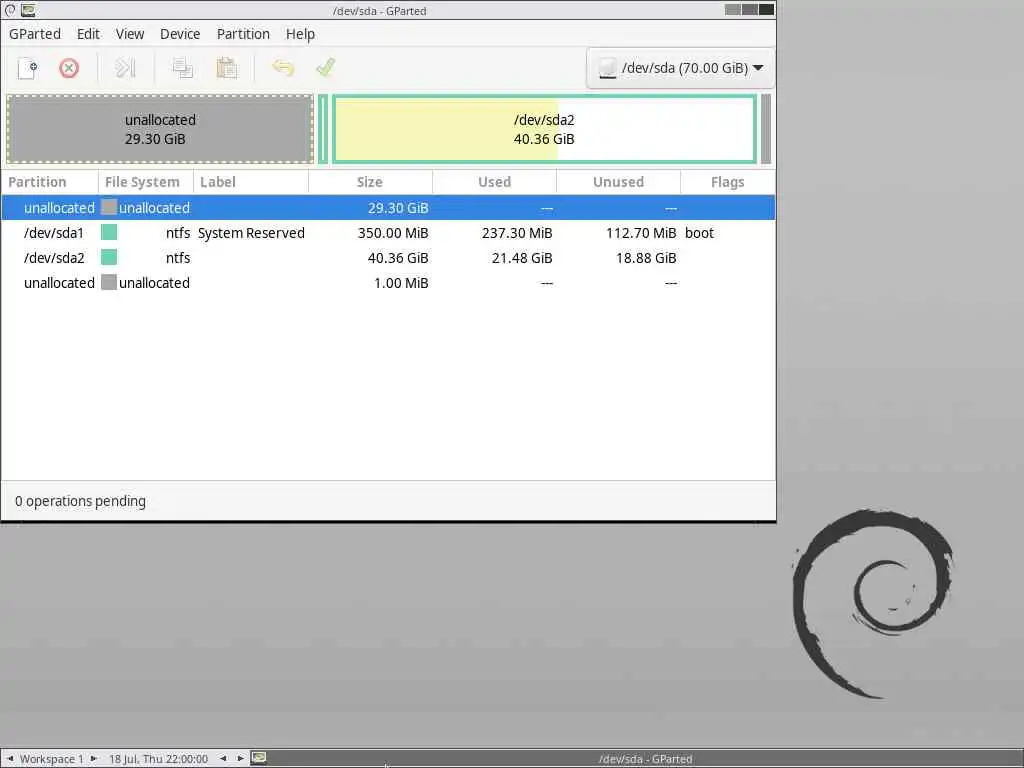Click the '237.30 MiB' used value
Image resolution: width=1024 pixels, height=768 pixels.
click(x=517, y=233)
